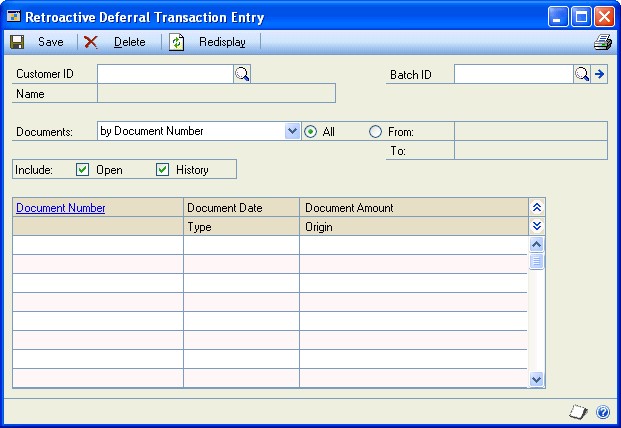621x428 pixels.
Task: Click the To range field
Action: 531,150
